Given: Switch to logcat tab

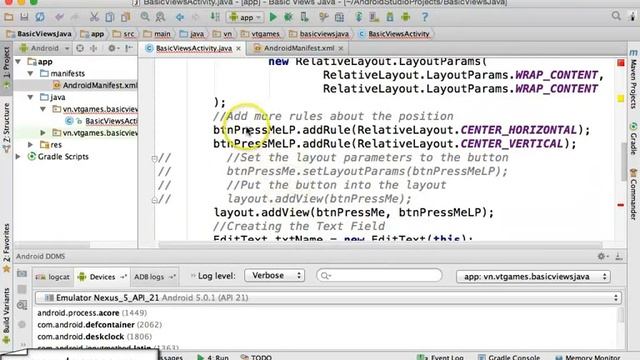Looking at the screenshot, I should (x=53, y=277).
